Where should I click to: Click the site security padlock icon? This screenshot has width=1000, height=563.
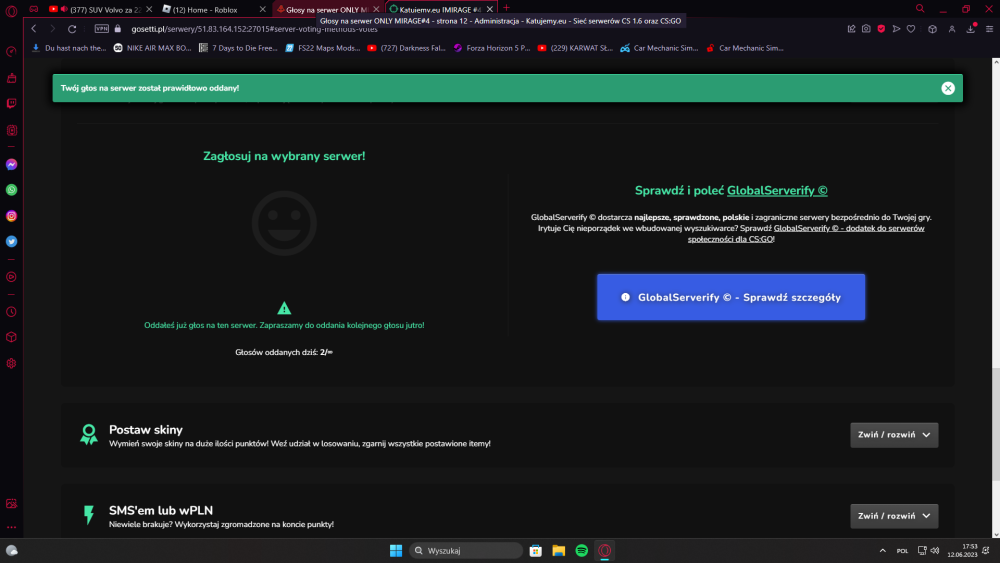point(117,29)
